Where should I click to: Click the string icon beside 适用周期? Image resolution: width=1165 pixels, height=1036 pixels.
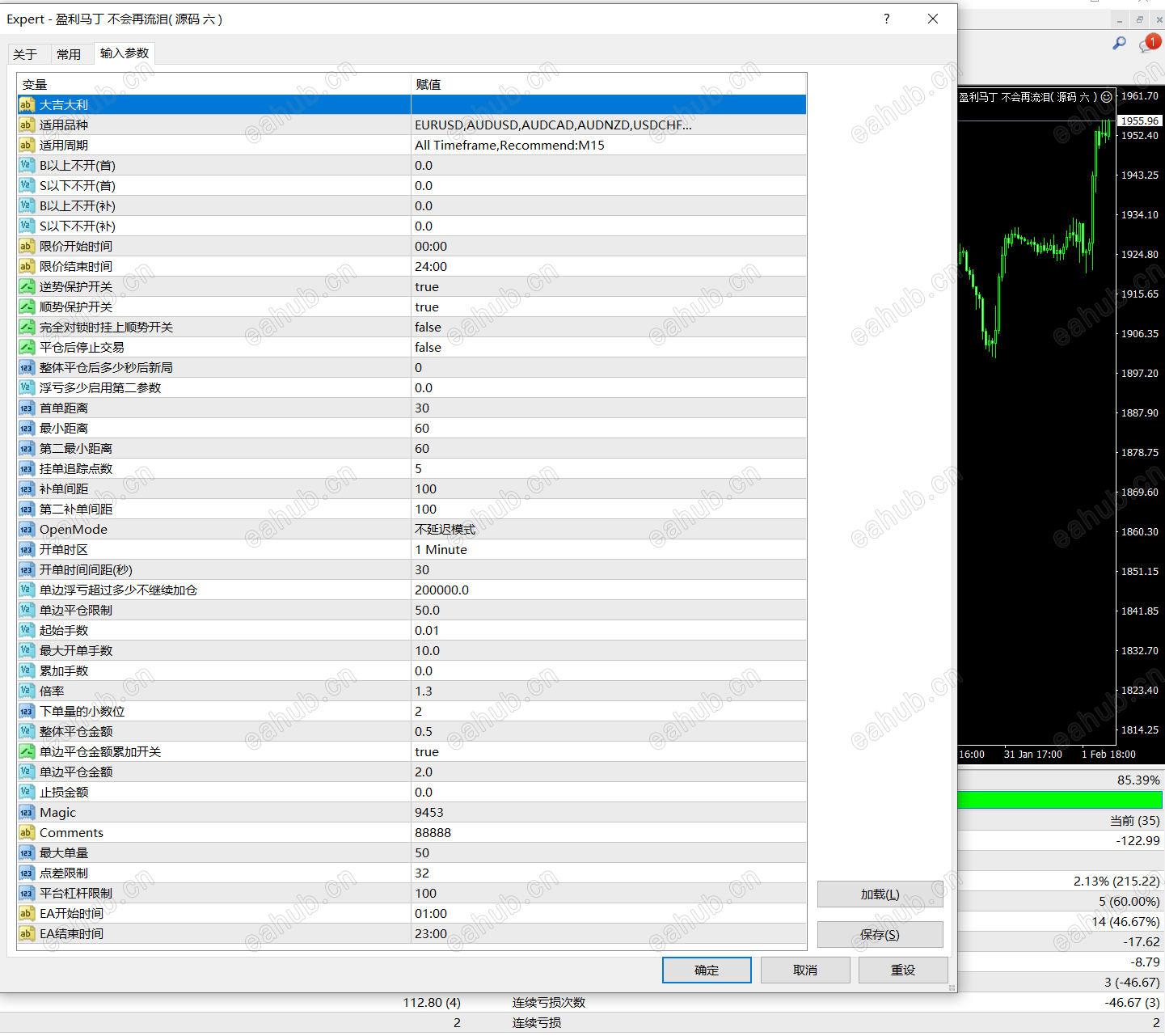tap(27, 145)
